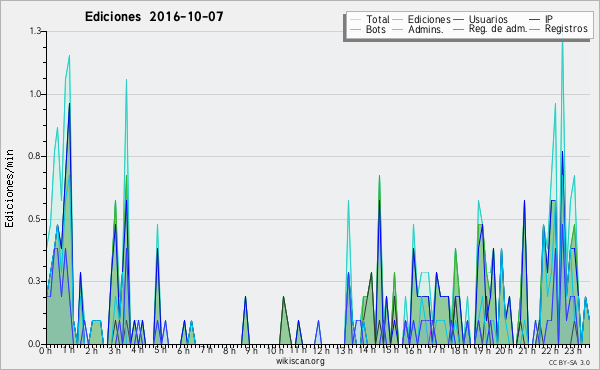Click the 'Ediciones/min' y-axis label
Screen dimensions: 600x370
click(x=9, y=188)
